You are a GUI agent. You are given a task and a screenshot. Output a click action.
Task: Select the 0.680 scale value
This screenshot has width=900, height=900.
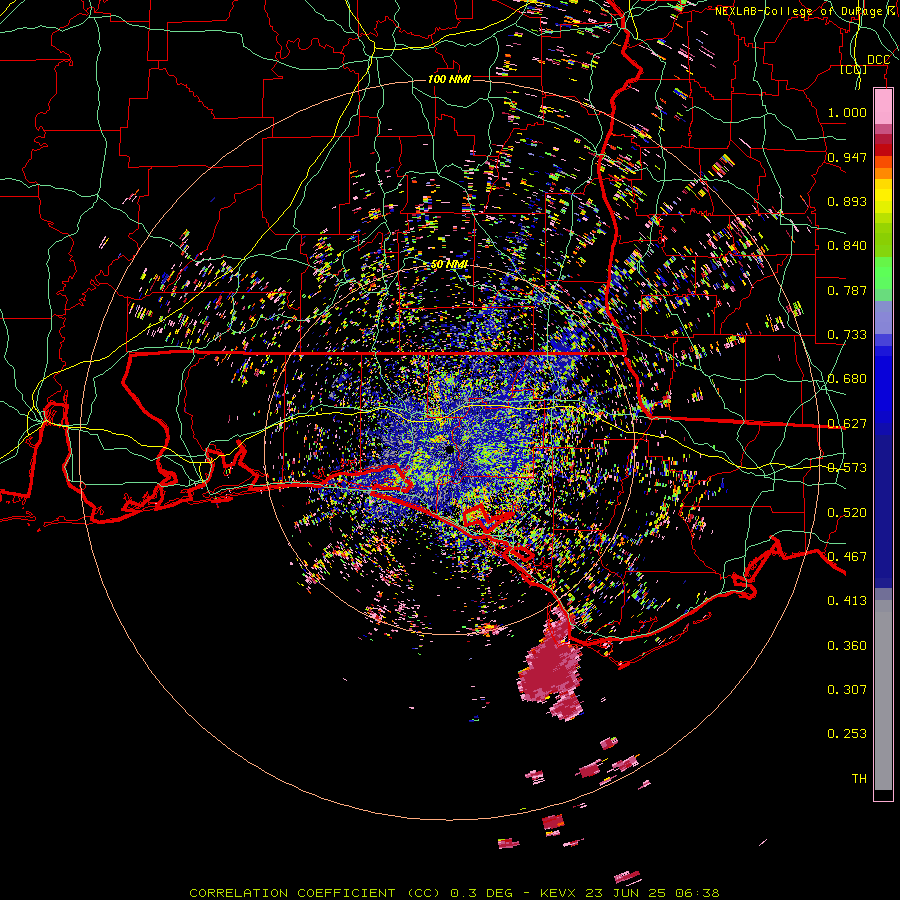pyautogui.click(x=847, y=379)
